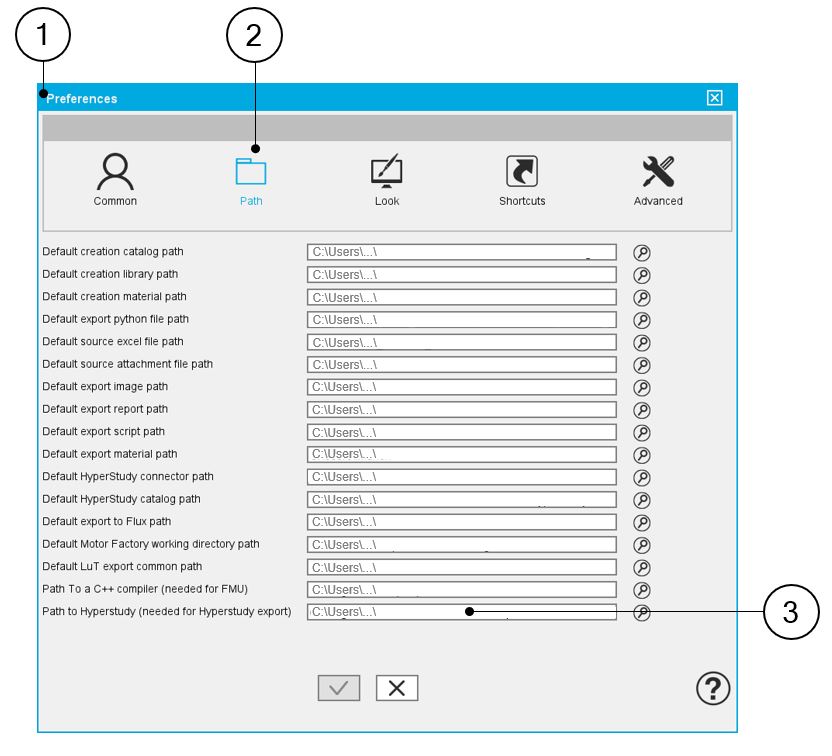Viewport: 832px width, 756px height.
Task: Click the Default creation material path field
Action: (461, 297)
